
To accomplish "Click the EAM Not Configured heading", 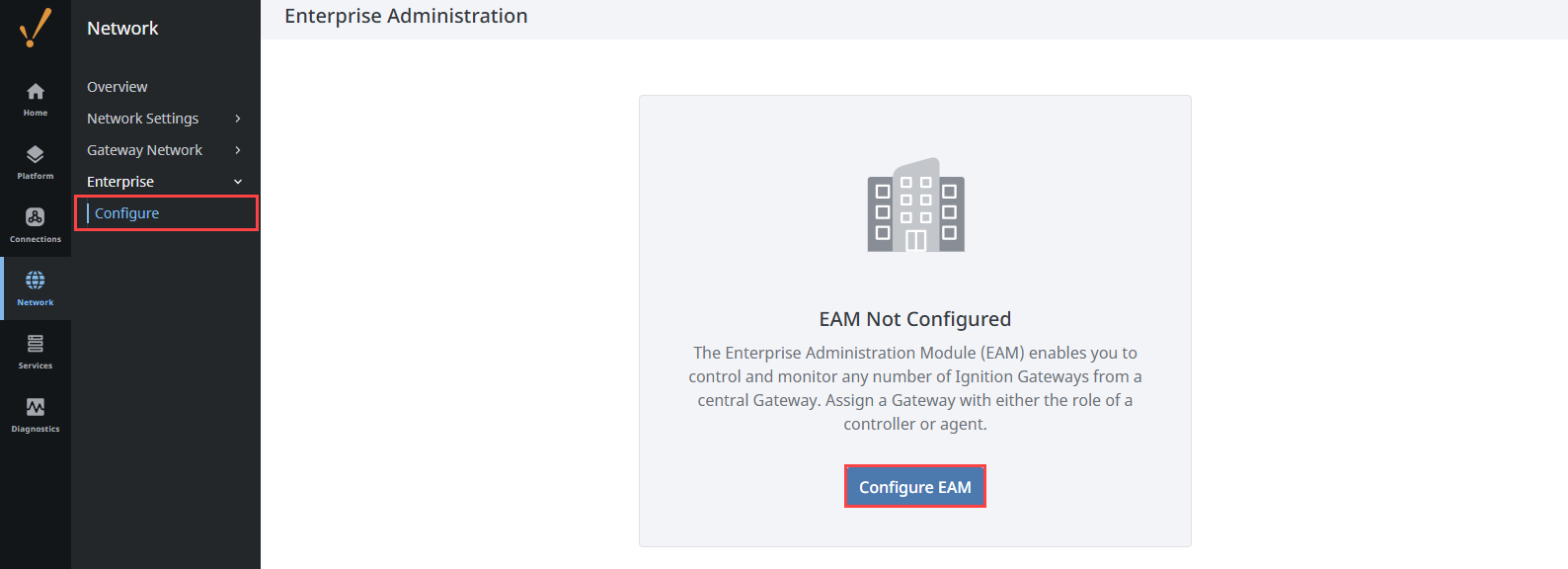I will coord(915,319).
